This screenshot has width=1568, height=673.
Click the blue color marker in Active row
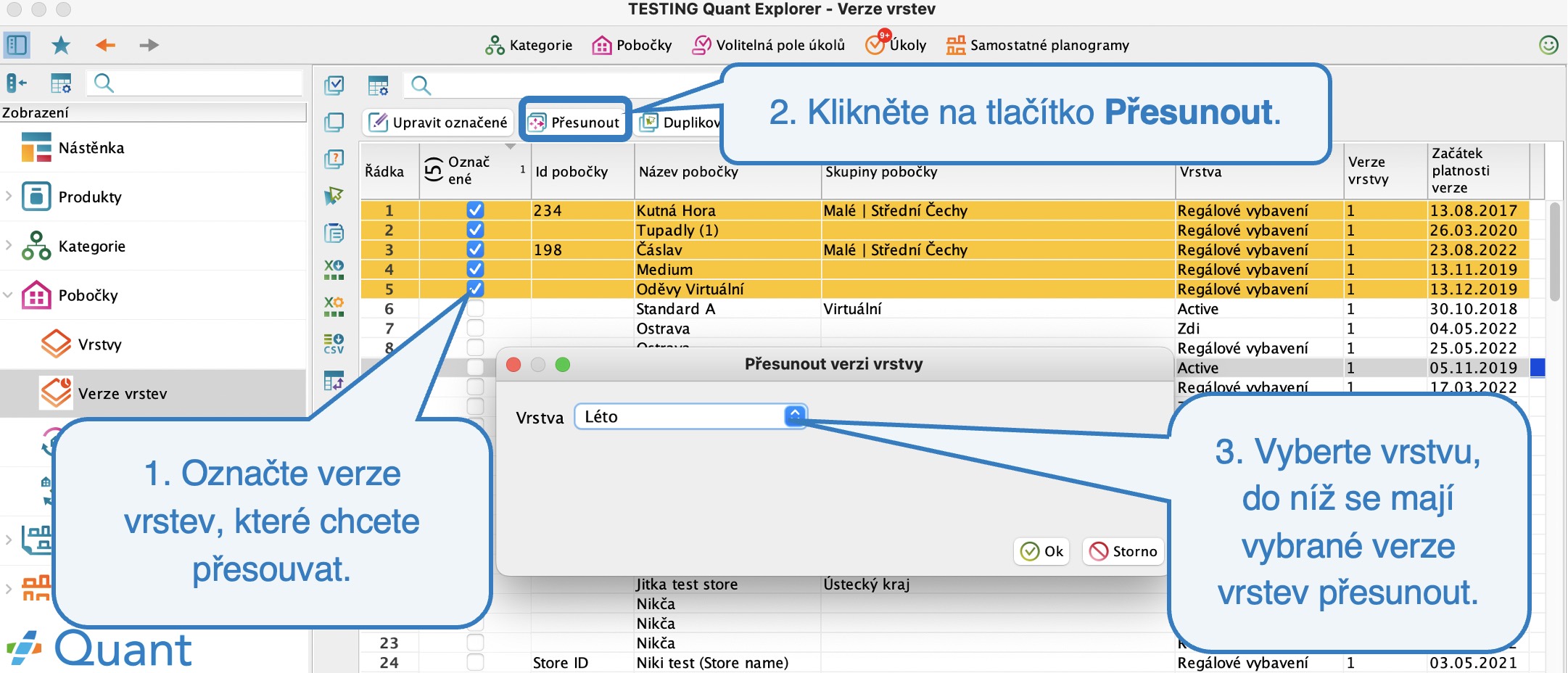tap(1538, 368)
